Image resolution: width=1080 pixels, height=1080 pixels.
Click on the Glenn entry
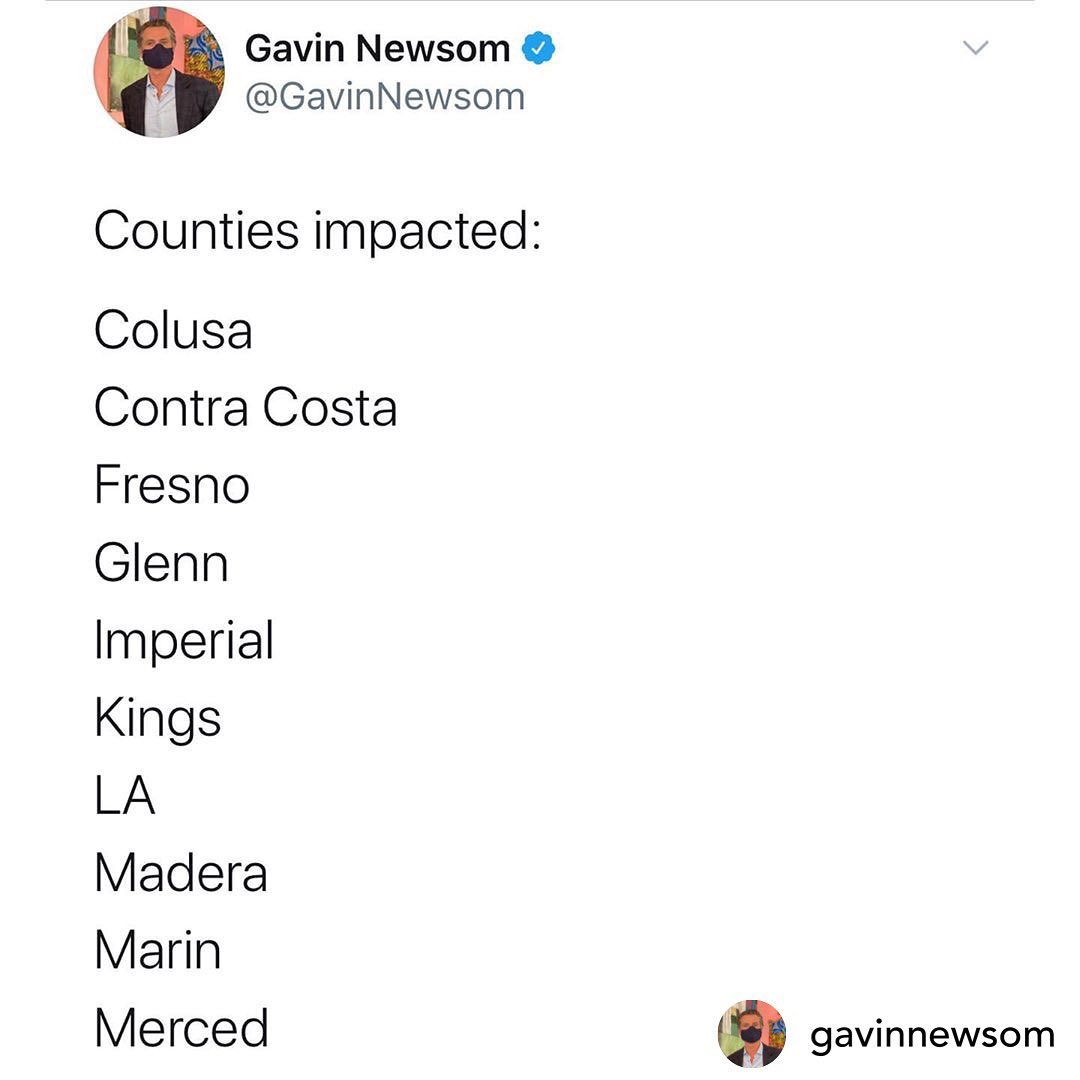click(161, 563)
